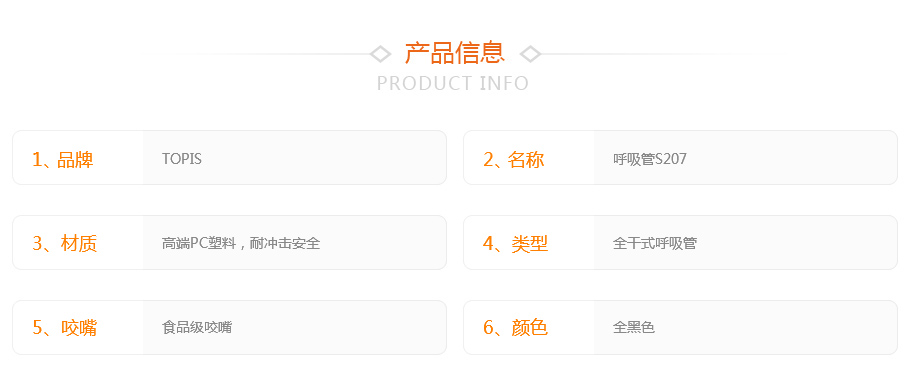The image size is (910, 385).
Task: Select the 6、颜色 label
Action: point(515,329)
